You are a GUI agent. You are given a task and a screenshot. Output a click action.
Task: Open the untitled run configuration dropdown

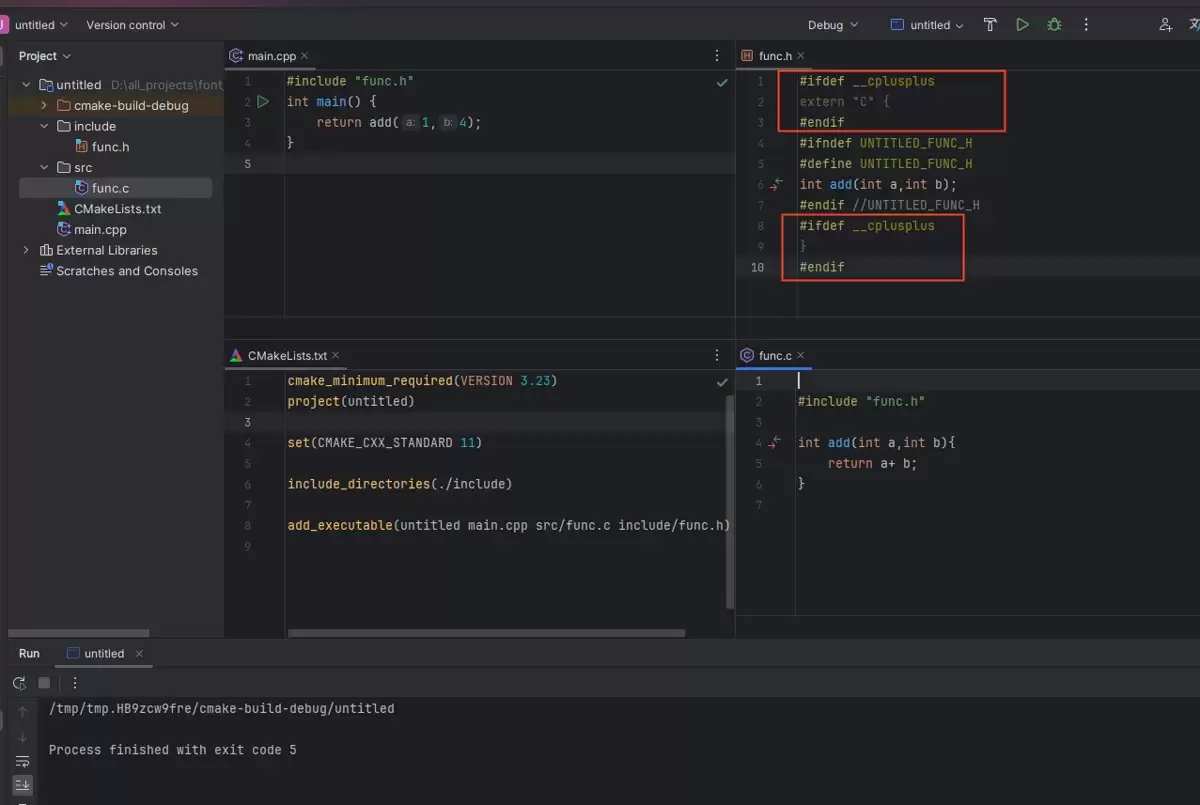pyautogui.click(x=927, y=25)
